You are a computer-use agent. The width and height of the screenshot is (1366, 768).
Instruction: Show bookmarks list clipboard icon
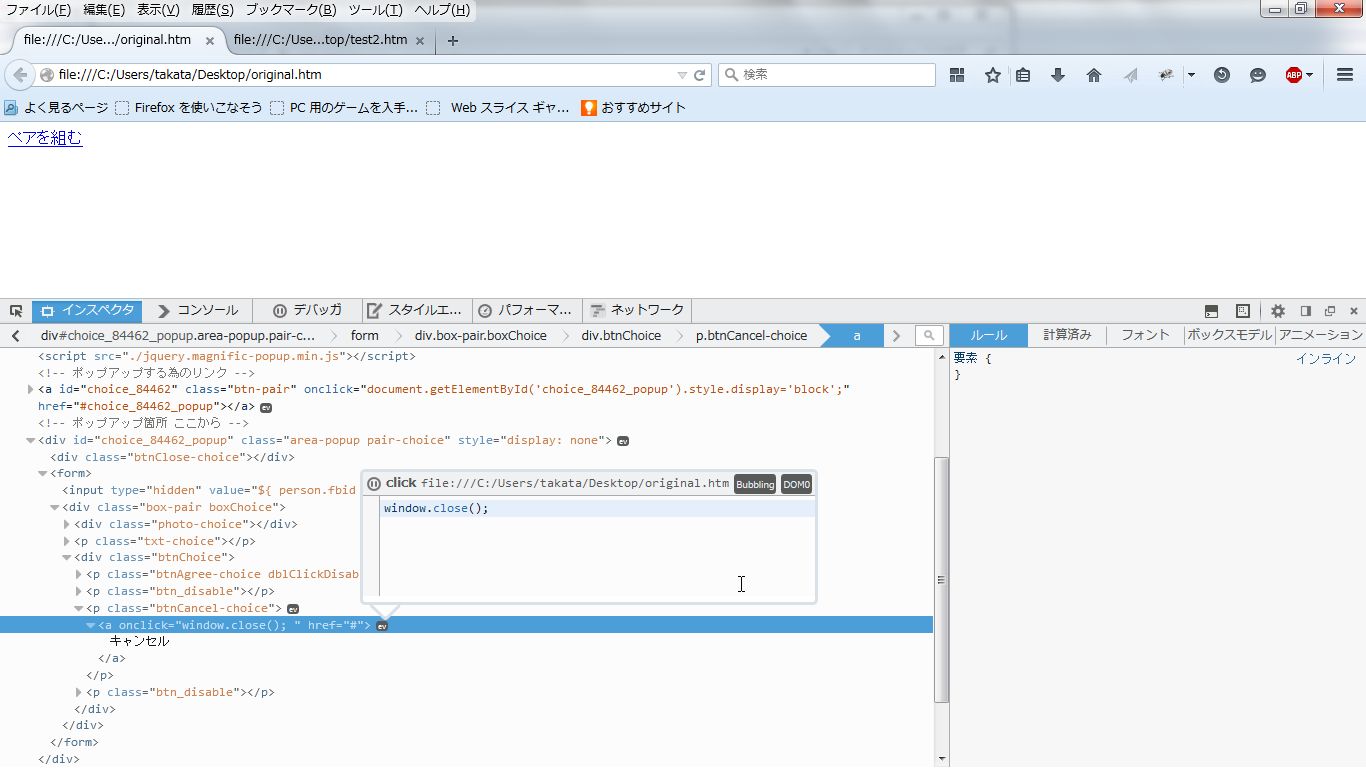click(1023, 75)
